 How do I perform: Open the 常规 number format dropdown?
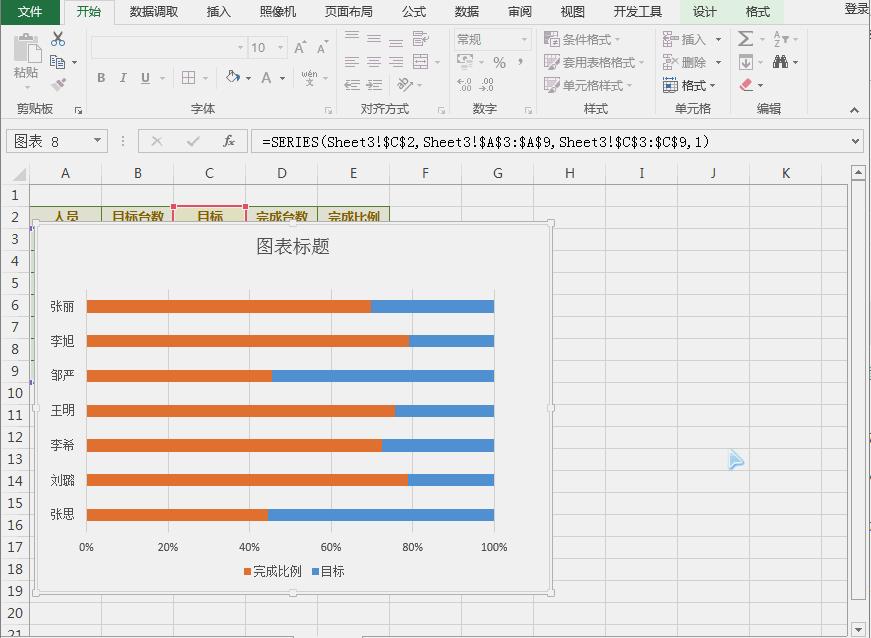[525, 38]
